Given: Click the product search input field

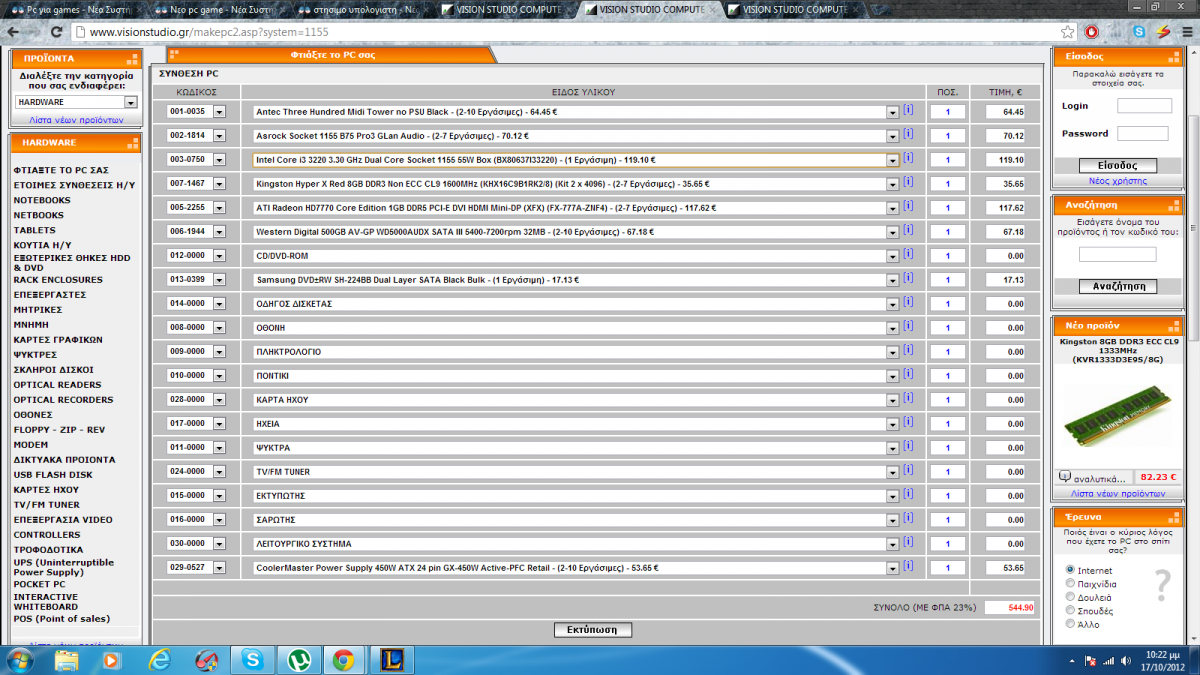Looking at the screenshot, I should [1117, 255].
